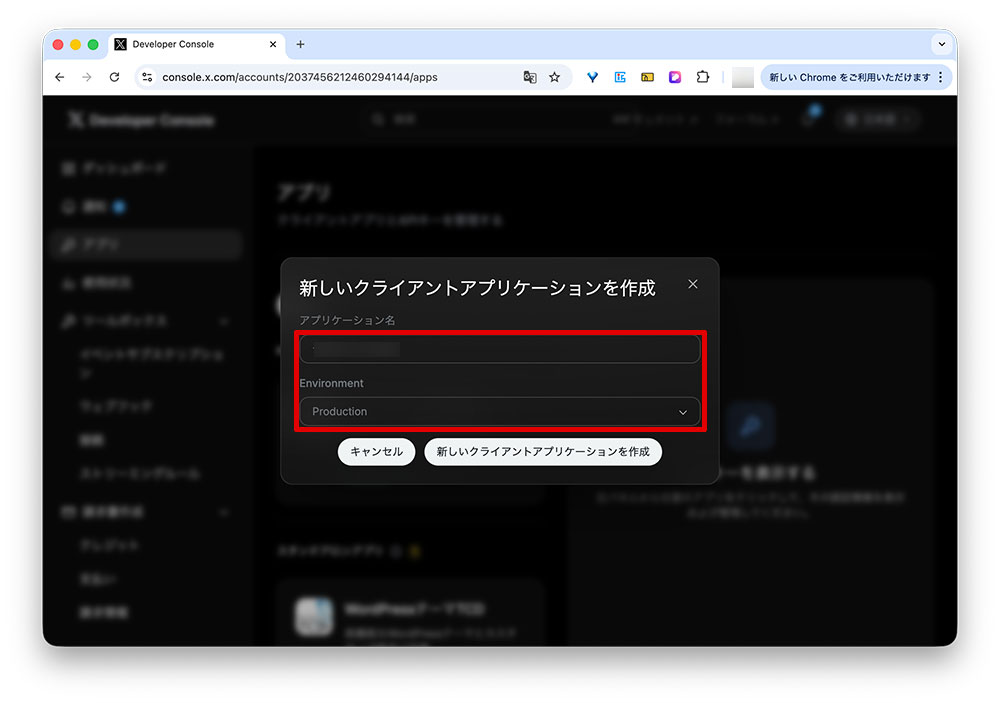Click the purple extension icon in the toolbar
The height and width of the screenshot is (703, 1000).
coord(675,77)
